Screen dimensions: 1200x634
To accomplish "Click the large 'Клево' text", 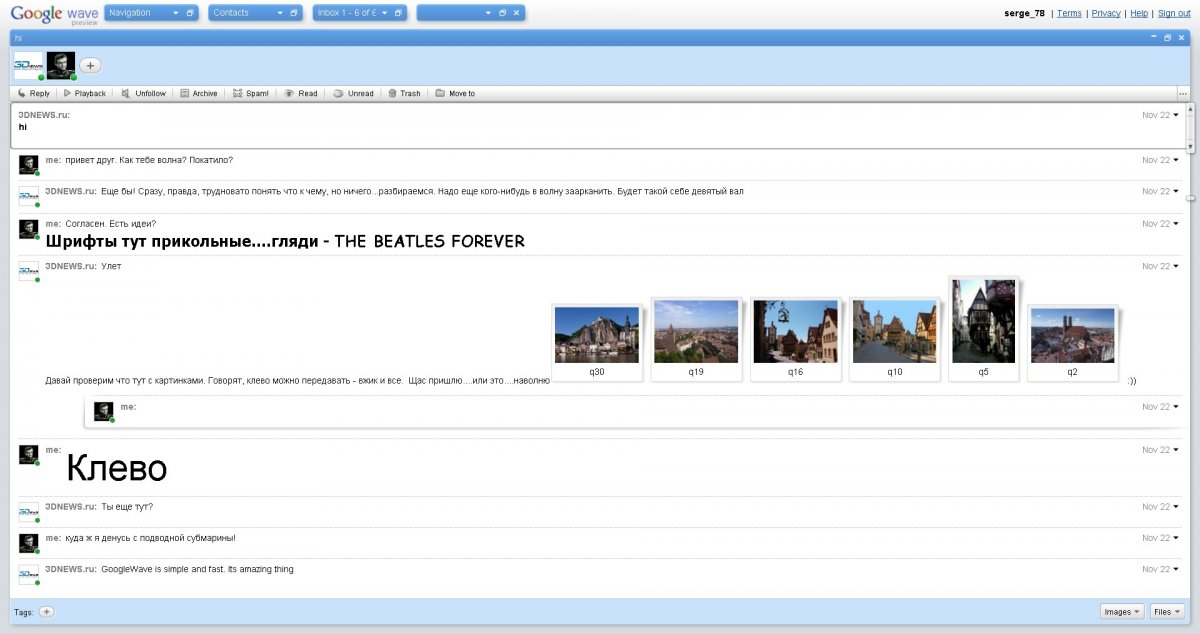I will pos(116,468).
